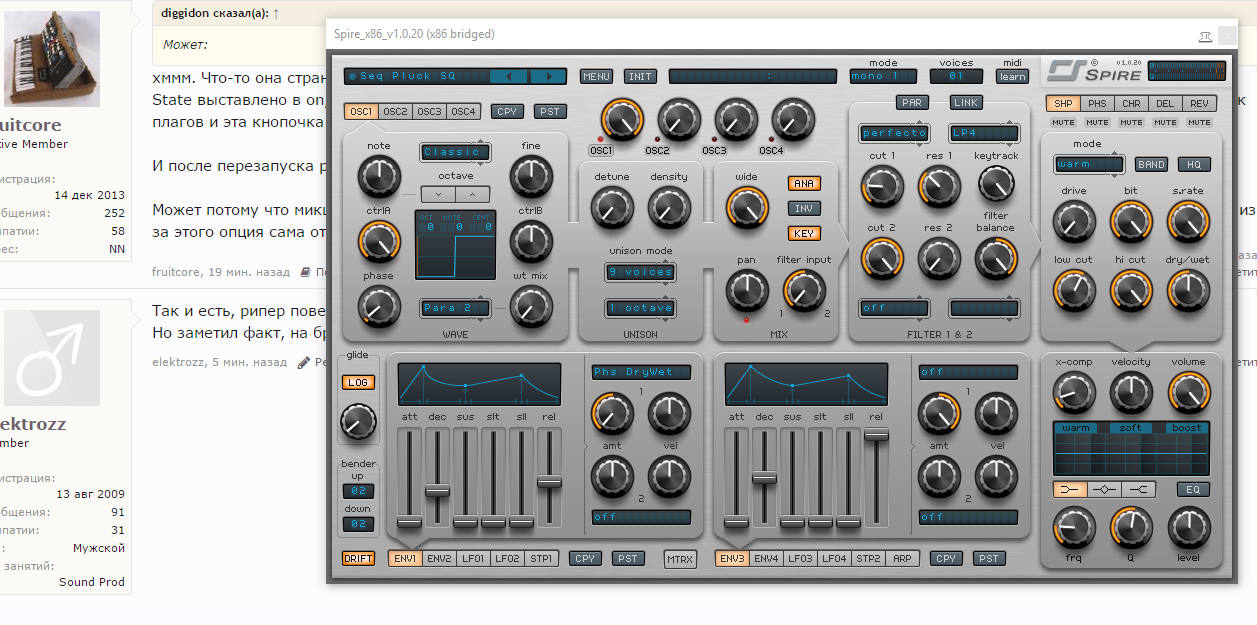The width and height of the screenshot is (1257, 625).
Task: Paste oscillator settings with PST beside OSC4
Action: [549, 111]
